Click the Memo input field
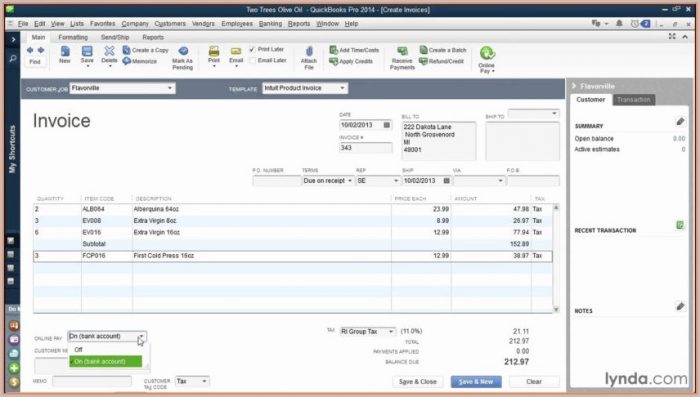Image resolution: width=700 pixels, height=397 pixels. [92, 381]
